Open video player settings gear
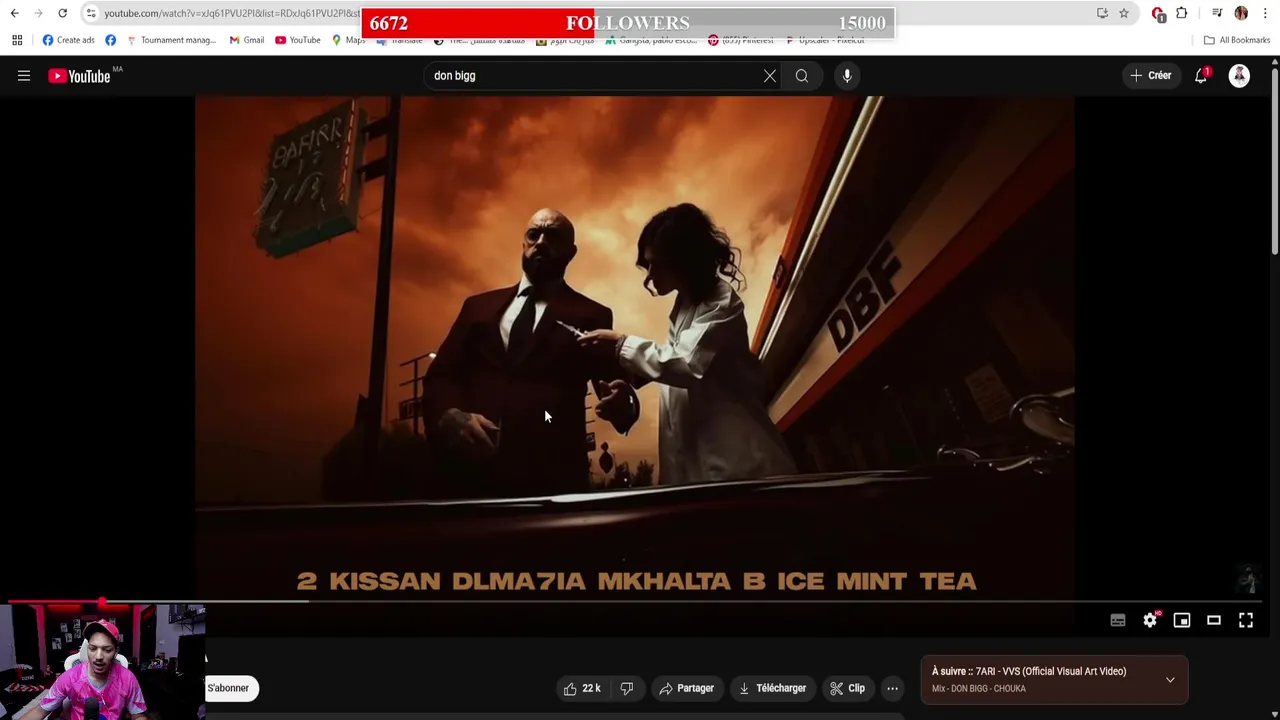The height and width of the screenshot is (720, 1280). click(1150, 621)
